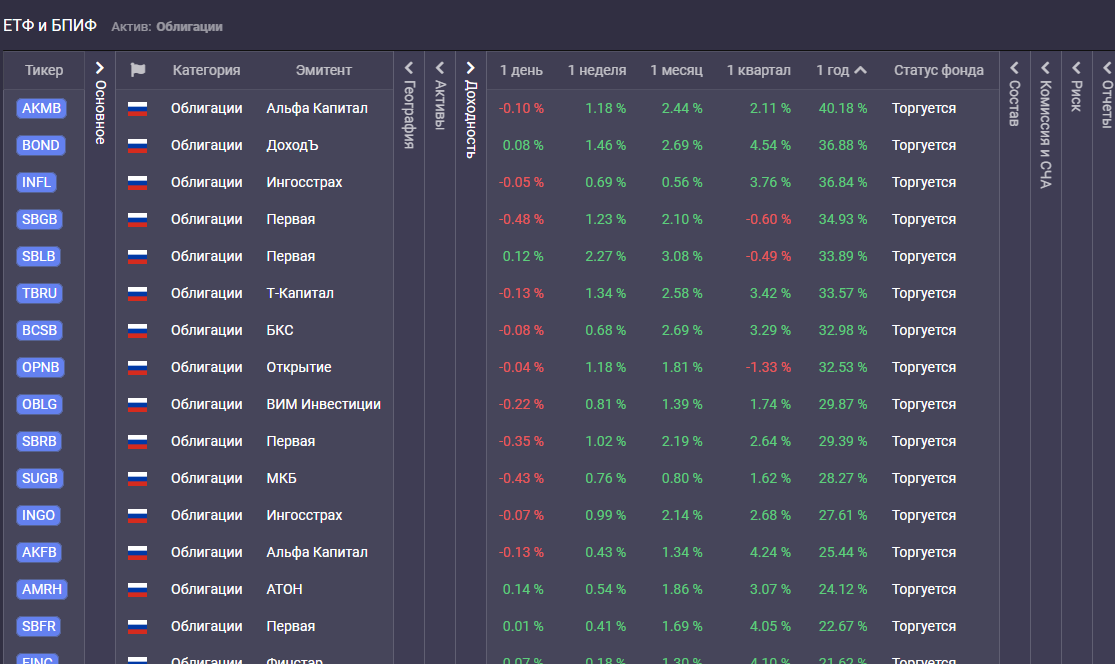Sort by Статус фонда column header
This screenshot has width=1115, height=664.
(x=939, y=70)
